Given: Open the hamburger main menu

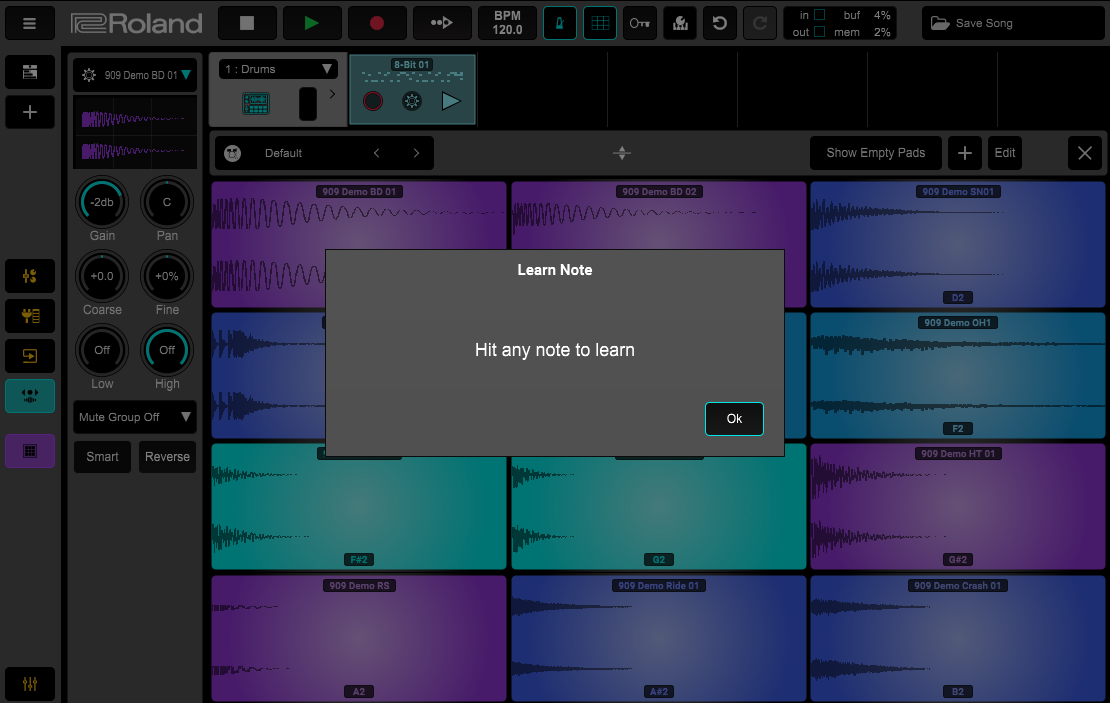Looking at the screenshot, I should click(30, 23).
